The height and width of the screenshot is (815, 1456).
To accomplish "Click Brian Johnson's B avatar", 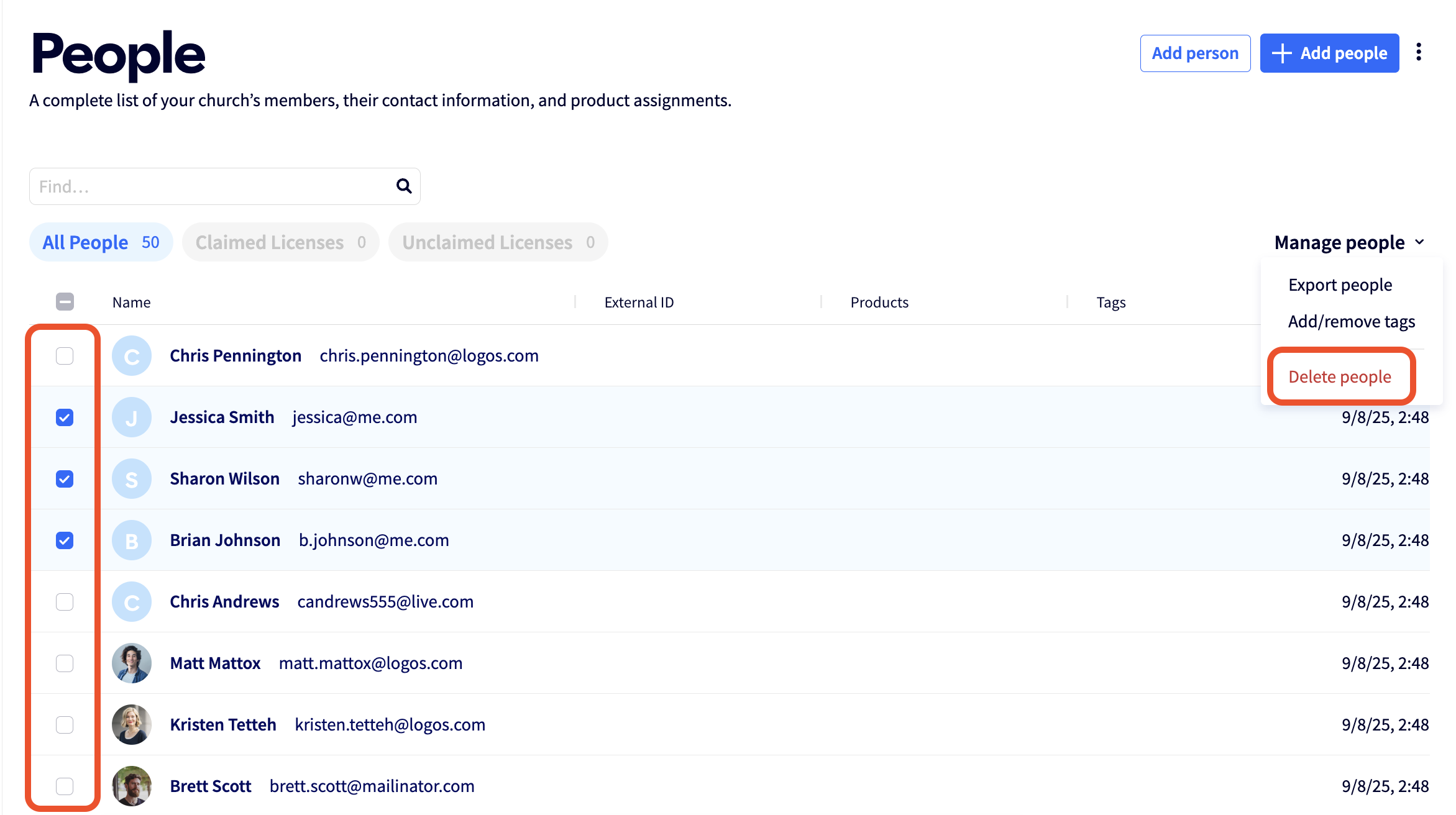I will [132, 540].
